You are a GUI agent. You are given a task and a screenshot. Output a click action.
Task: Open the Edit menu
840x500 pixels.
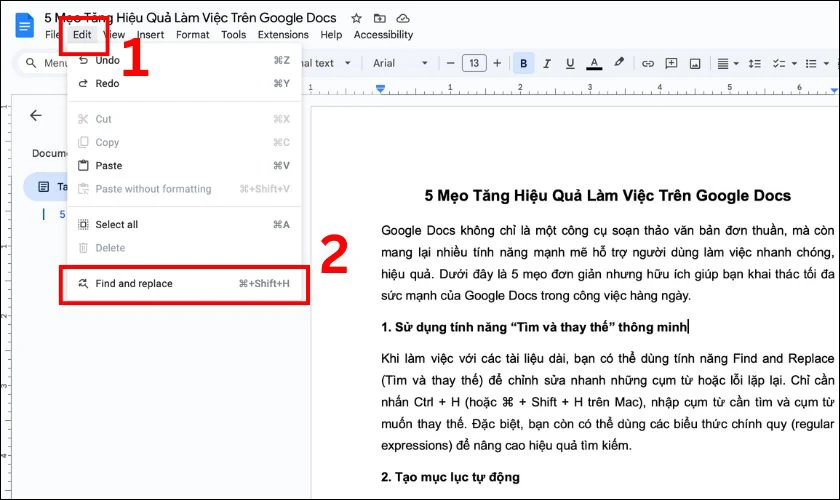click(x=82, y=35)
